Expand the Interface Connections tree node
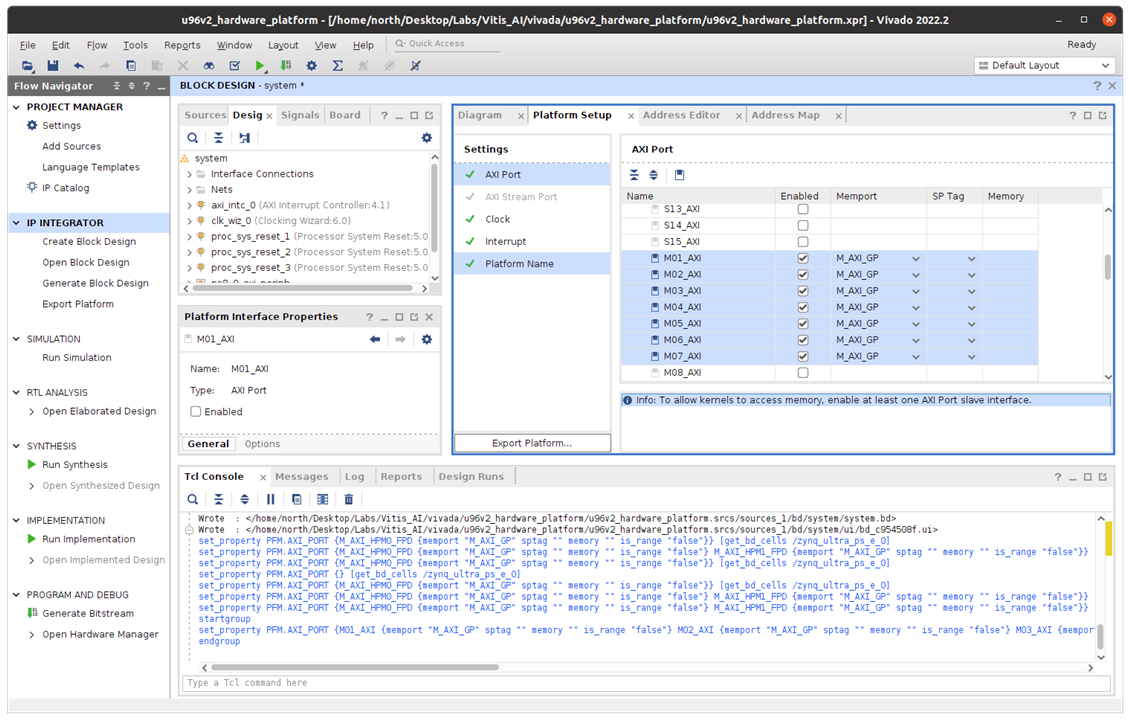 click(x=190, y=174)
